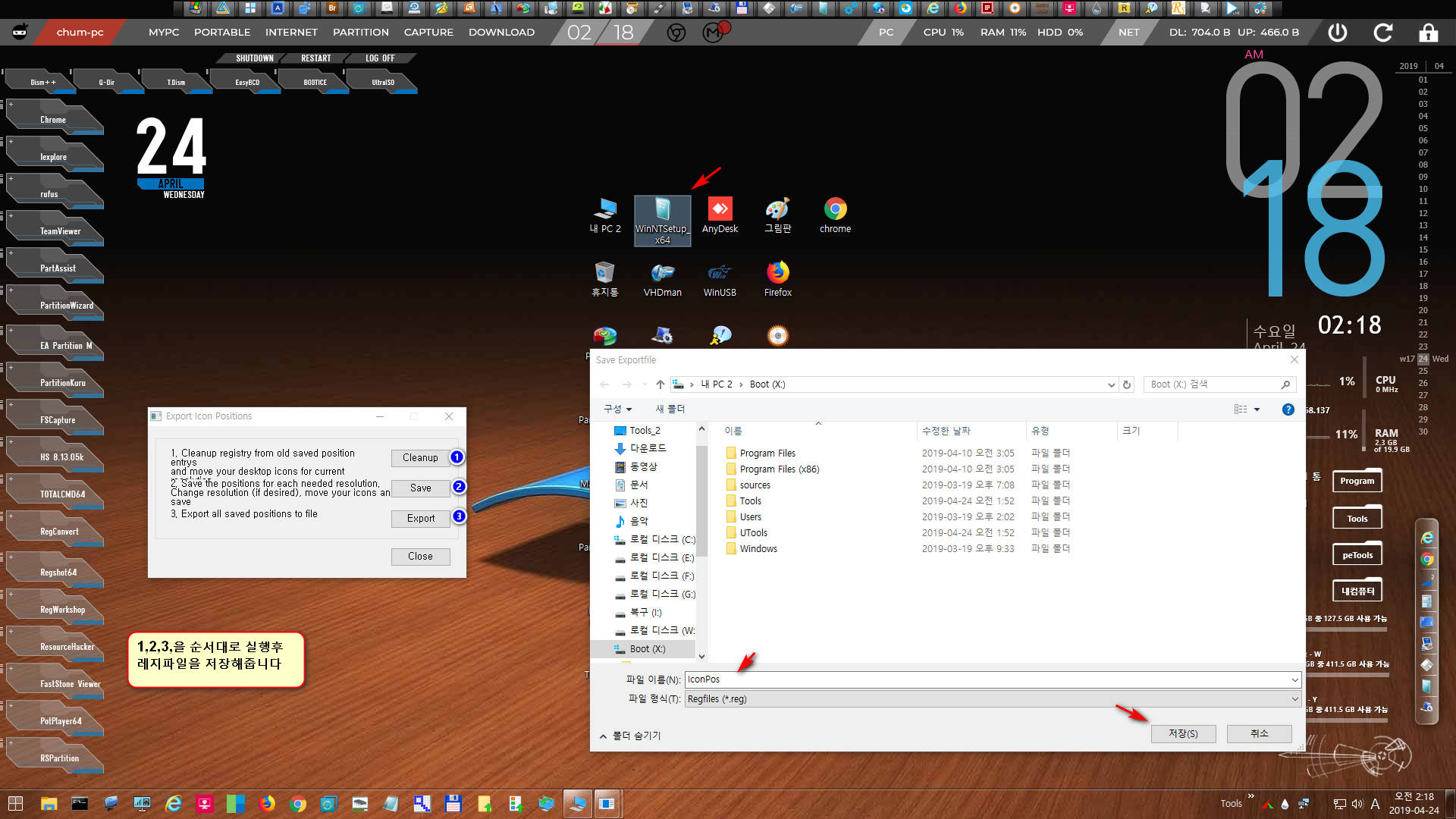
Task: Open DOWNLOAD menu in top bar
Action: pyautogui.click(x=501, y=33)
